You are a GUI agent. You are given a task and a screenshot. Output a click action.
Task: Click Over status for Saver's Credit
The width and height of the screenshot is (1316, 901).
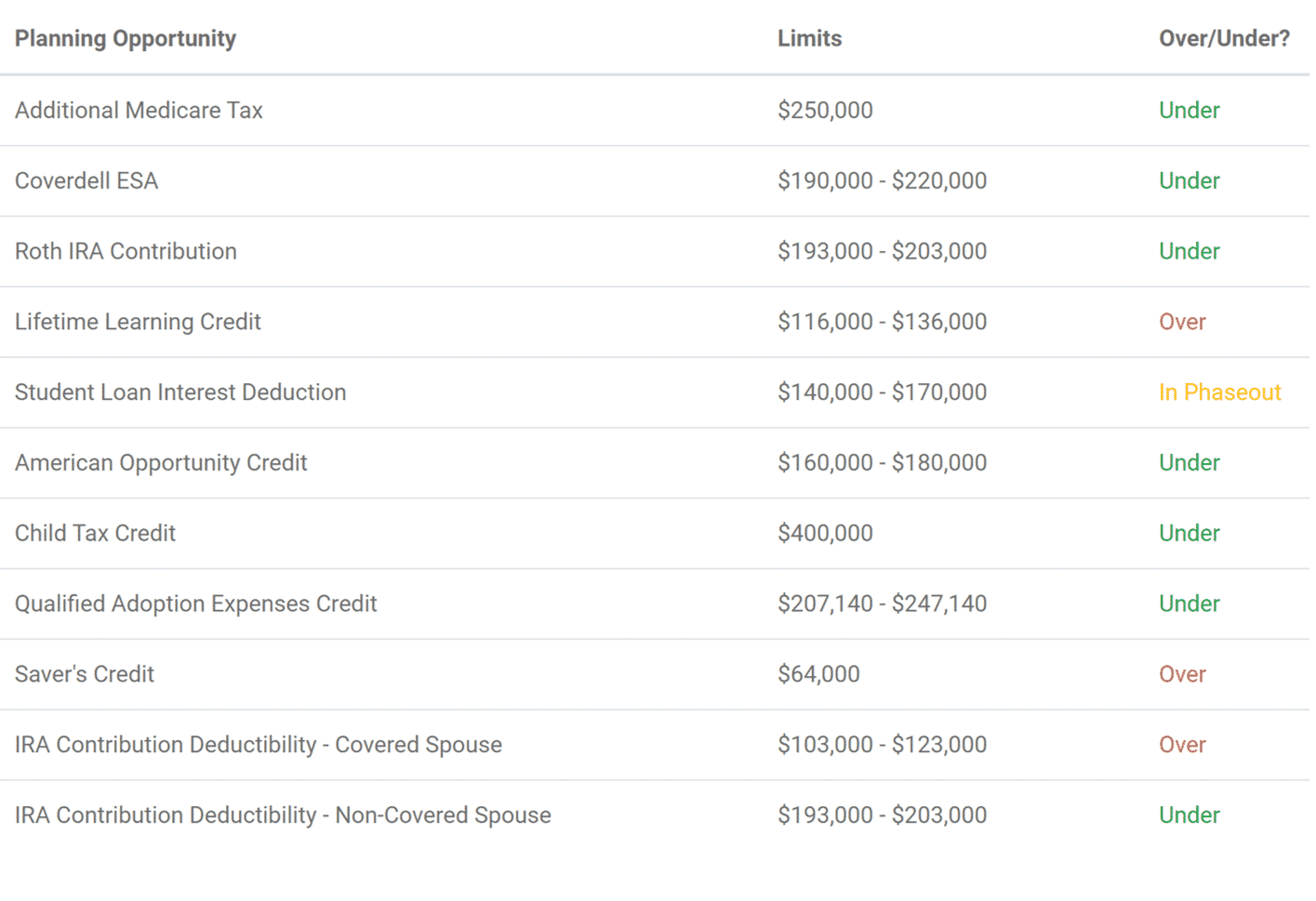point(1182,674)
